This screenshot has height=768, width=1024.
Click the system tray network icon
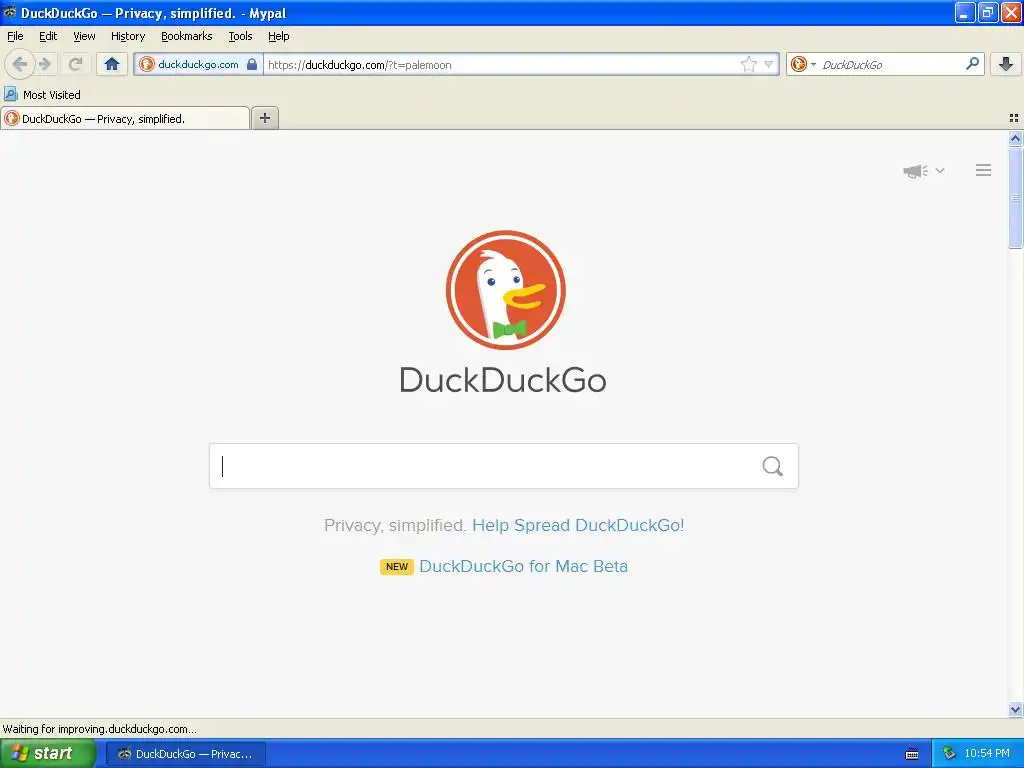click(x=948, y=754)
